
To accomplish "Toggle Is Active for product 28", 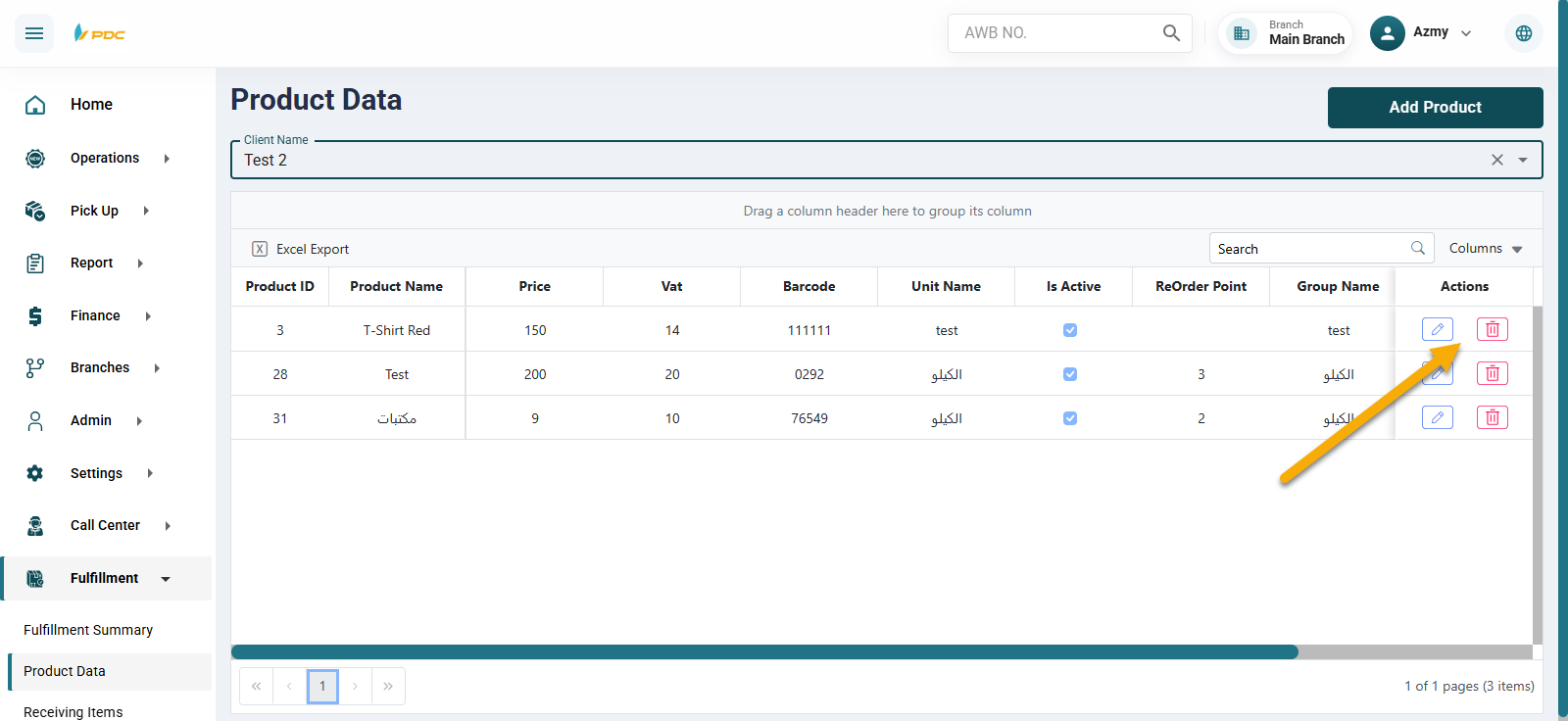I will pos(1070,374).
